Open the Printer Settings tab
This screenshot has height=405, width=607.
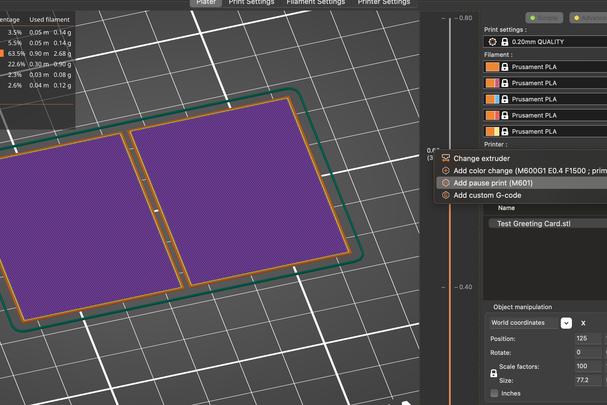point(384,2)
